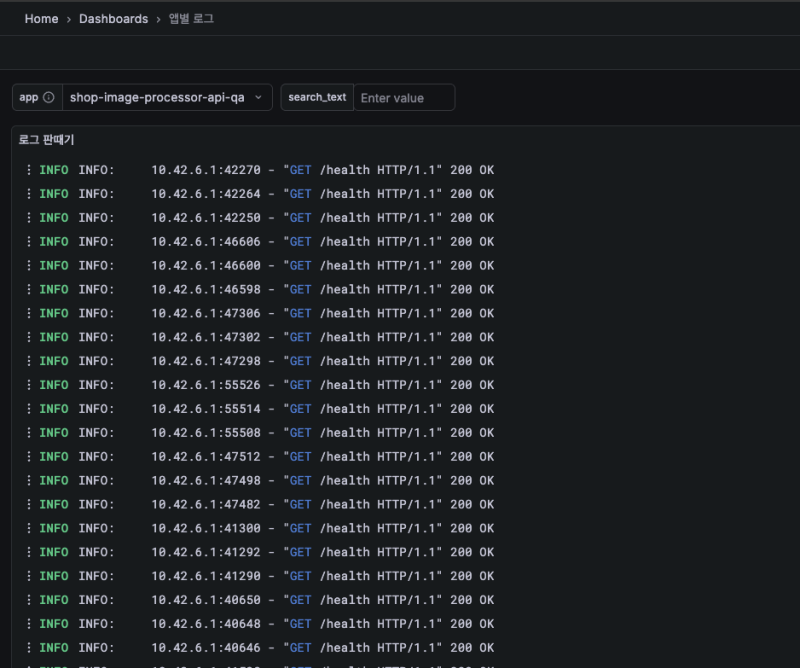This screenshot has width=800, height=668.
Task: Open Dashboards breadcrumb link
Action: tap(113, 19)
